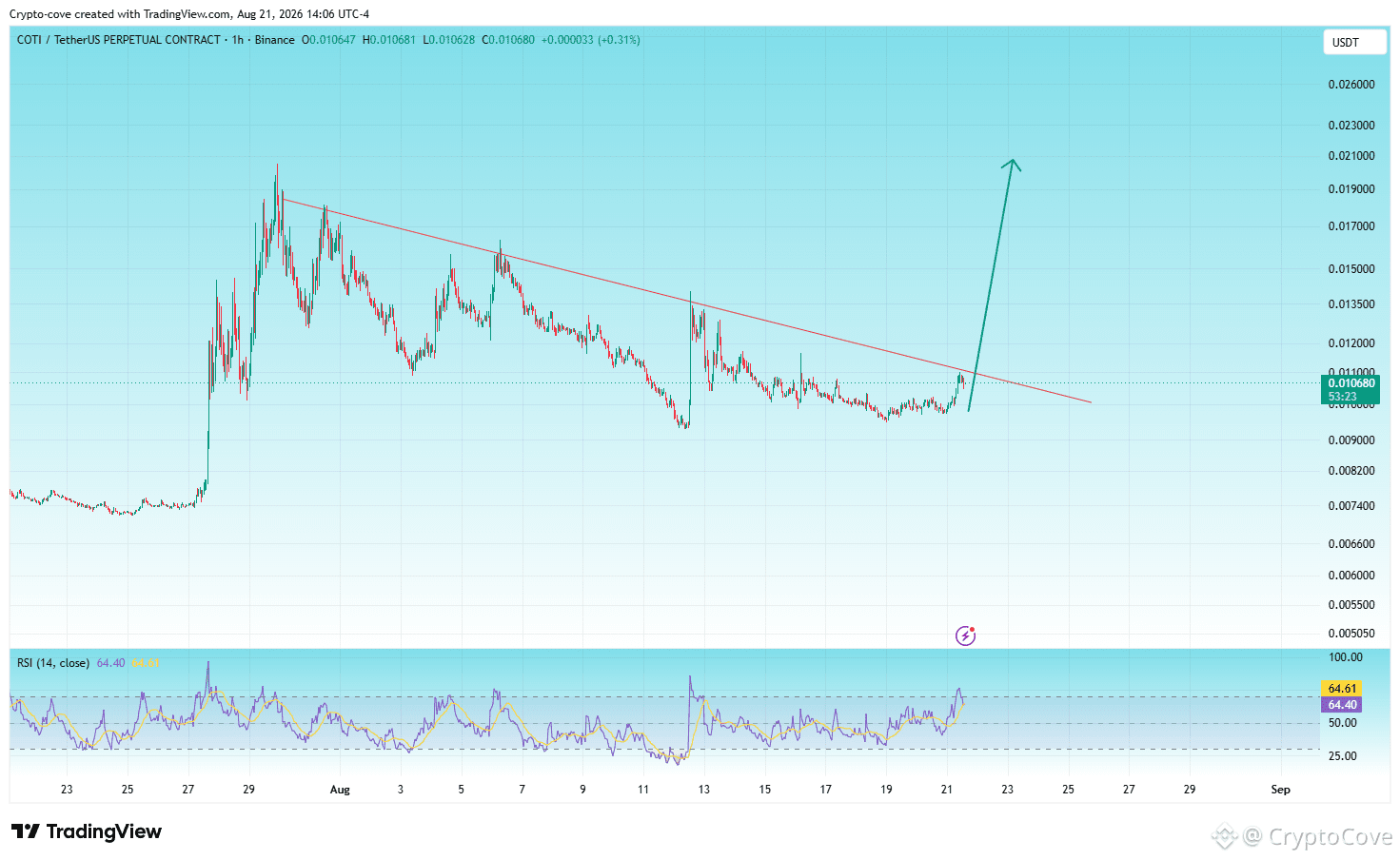This screenshot has height=860, width=1400.
Task: Click the 1h interval label in chart legend
Action: tap(238, 40)
